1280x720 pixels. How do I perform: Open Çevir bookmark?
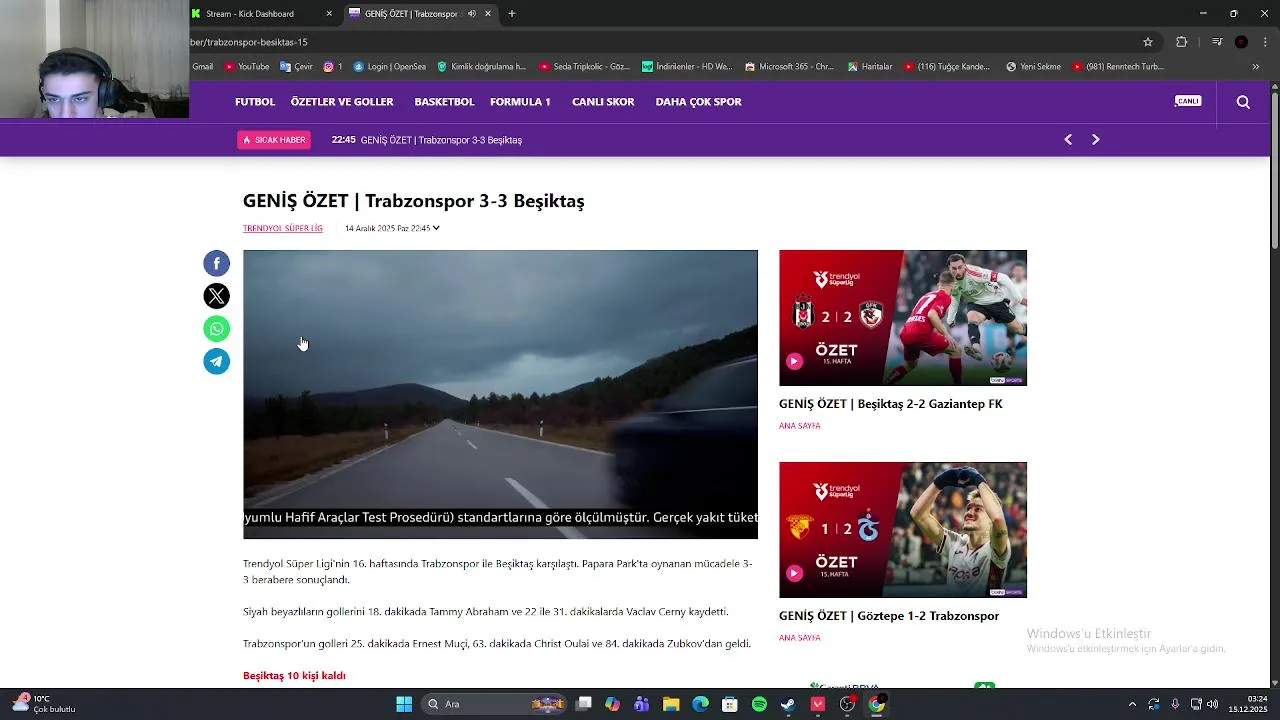click(x=296, y=67)
